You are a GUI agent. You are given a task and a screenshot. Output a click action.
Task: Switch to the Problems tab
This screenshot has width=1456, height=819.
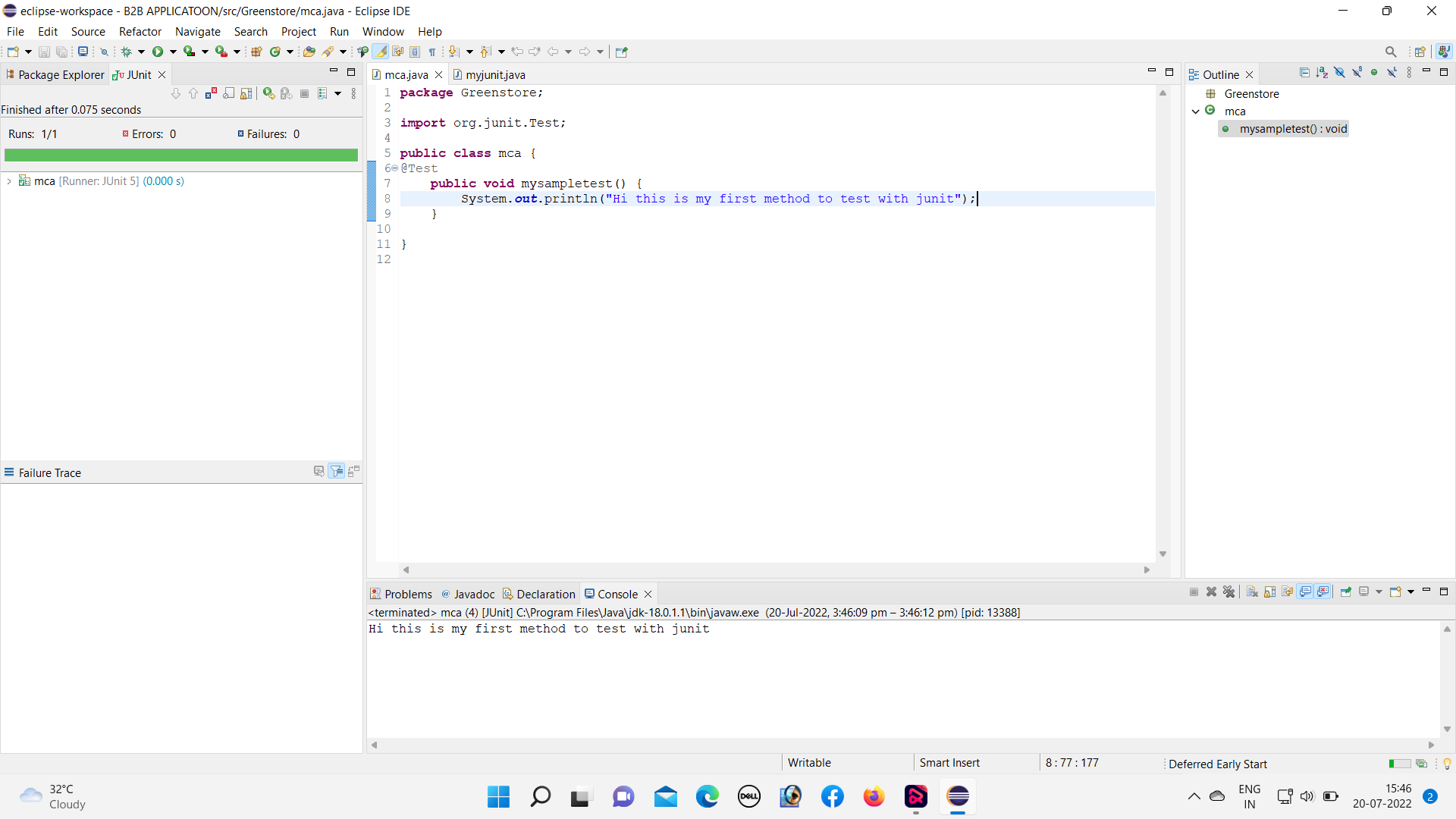pyautogui.click(x=401, y=594)
